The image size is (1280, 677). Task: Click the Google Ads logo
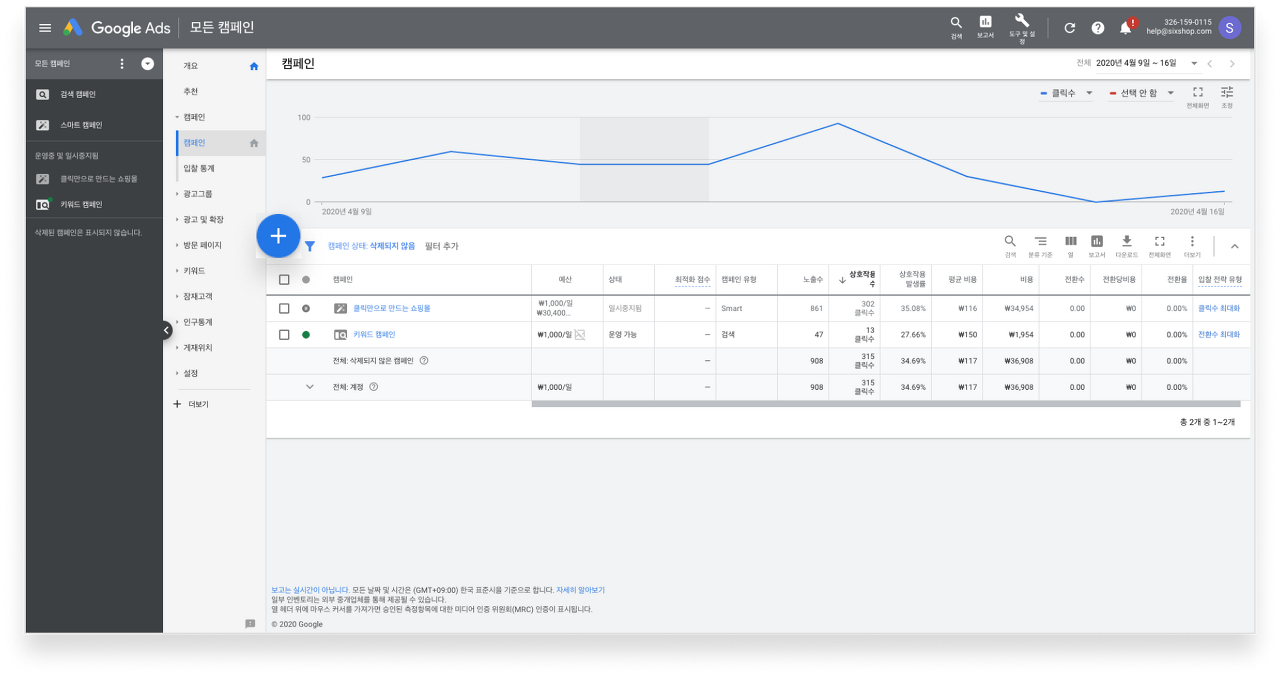click(x=116, y=28)
